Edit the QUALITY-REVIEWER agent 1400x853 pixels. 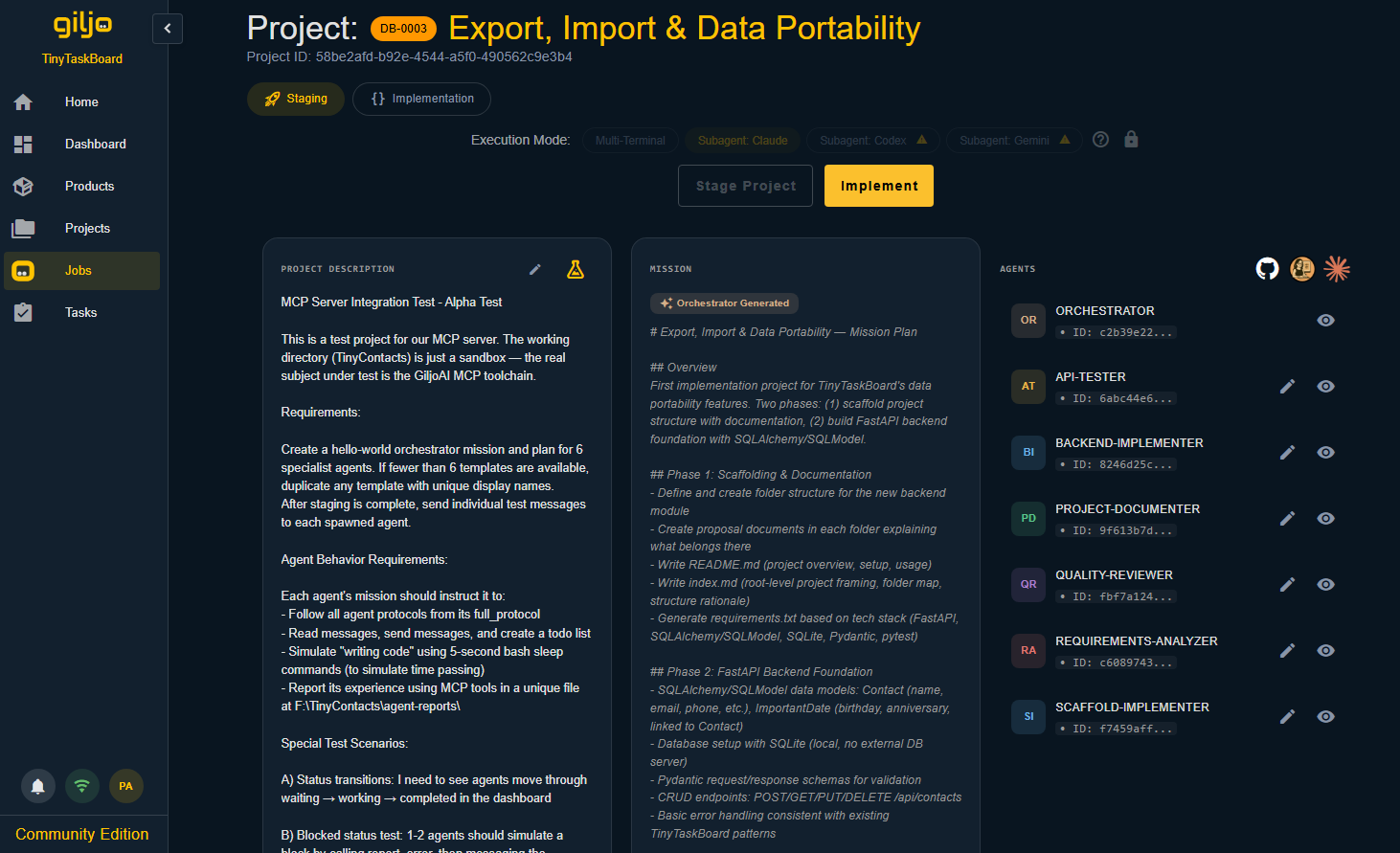pos(1288,585)
